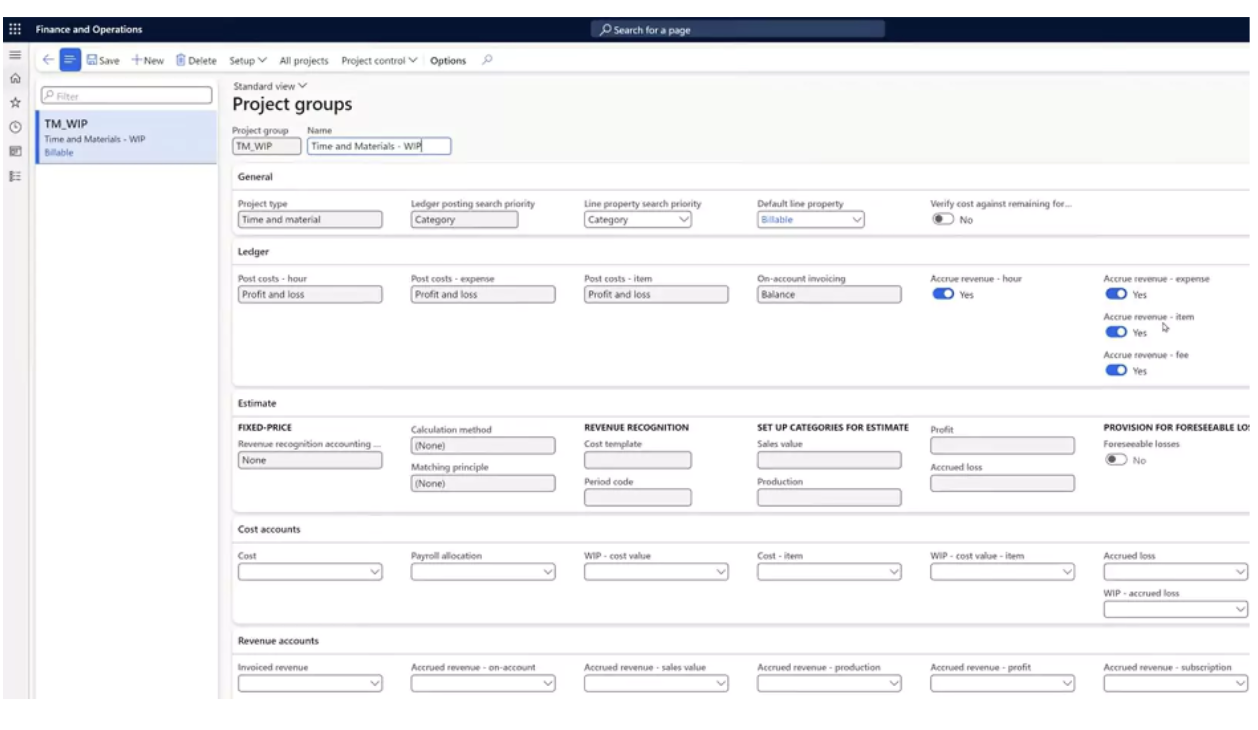The width and height of the screenshot is (1258, 730).
Task: Click the TM_WIP record in the left list
Action: coord(100,132)
